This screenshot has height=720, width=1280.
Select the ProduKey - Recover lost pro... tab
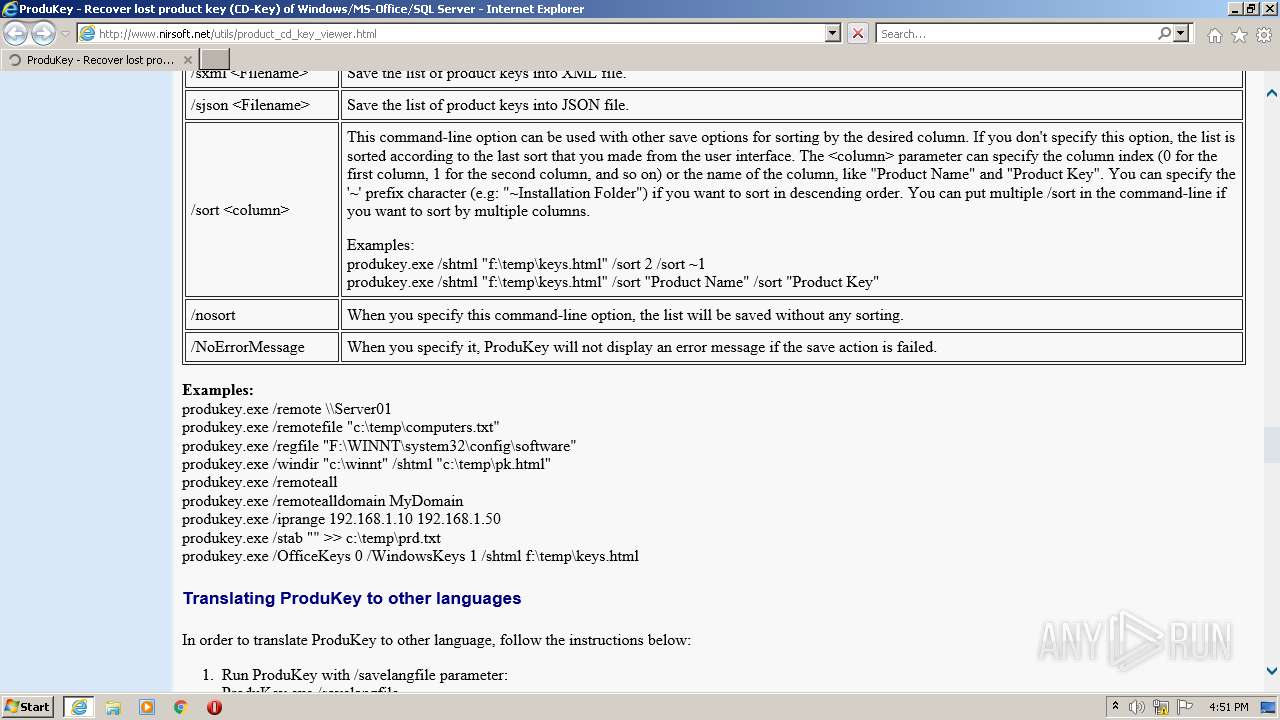[x=100, y=60]
